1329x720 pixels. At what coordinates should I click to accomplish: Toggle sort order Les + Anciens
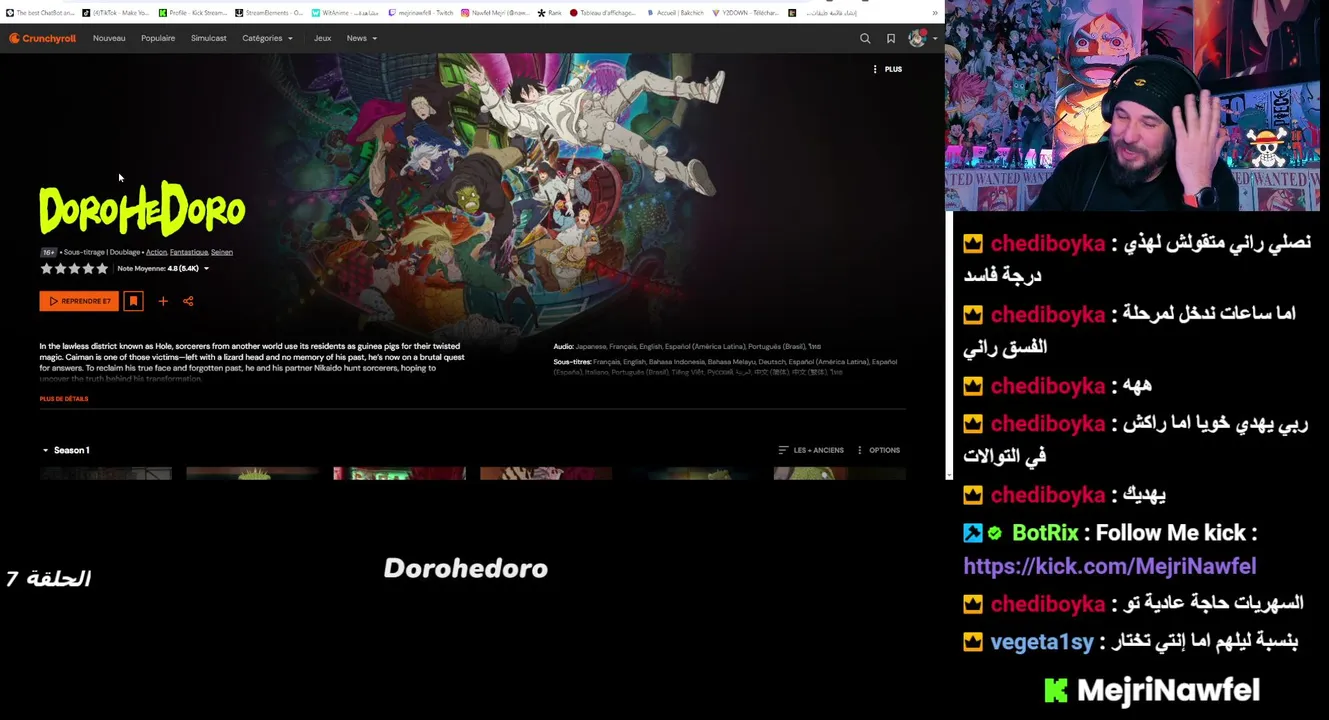coord(811,450)
